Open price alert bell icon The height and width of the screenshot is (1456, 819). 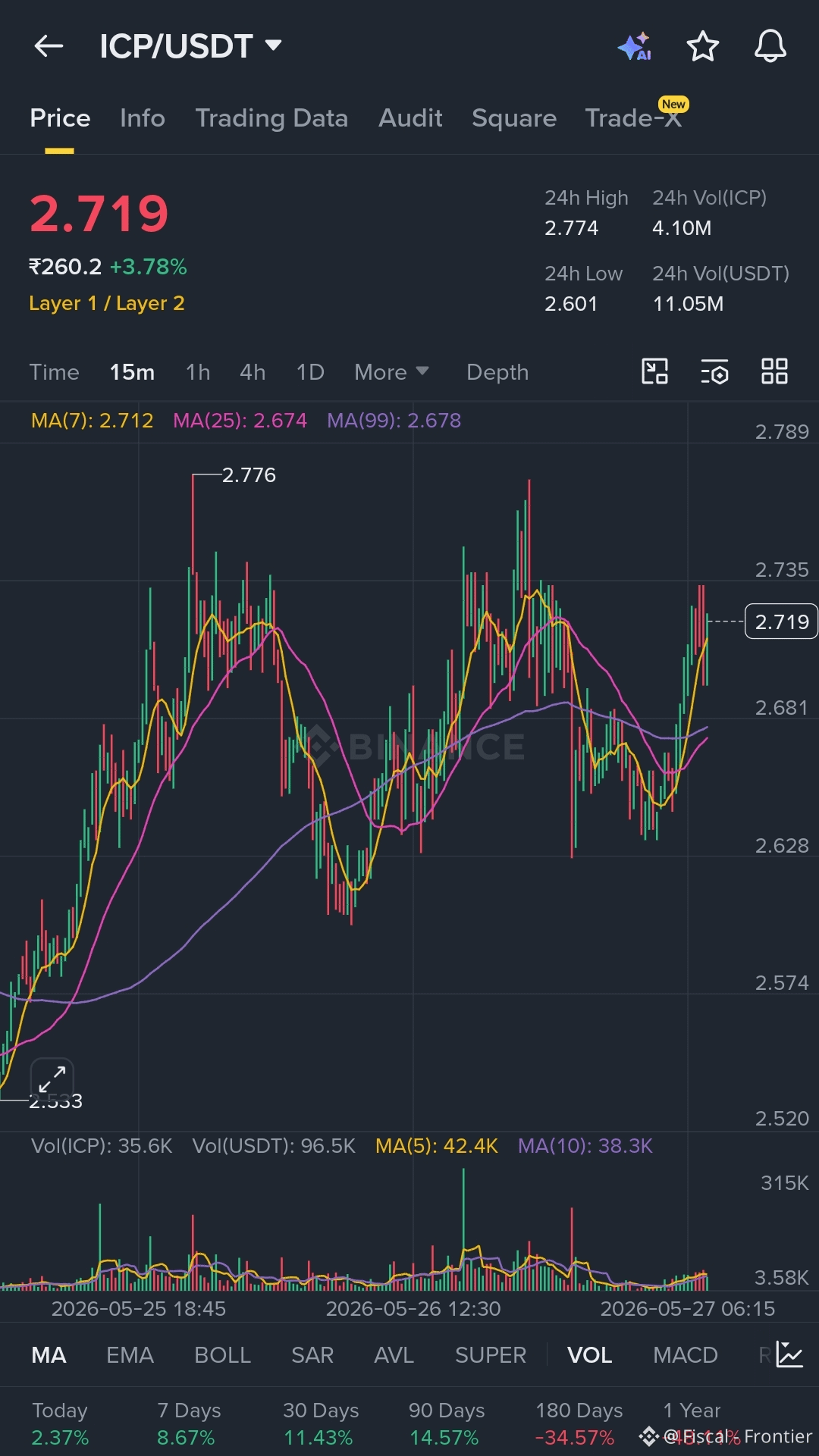pyautogui.click(x=770, y=46)
